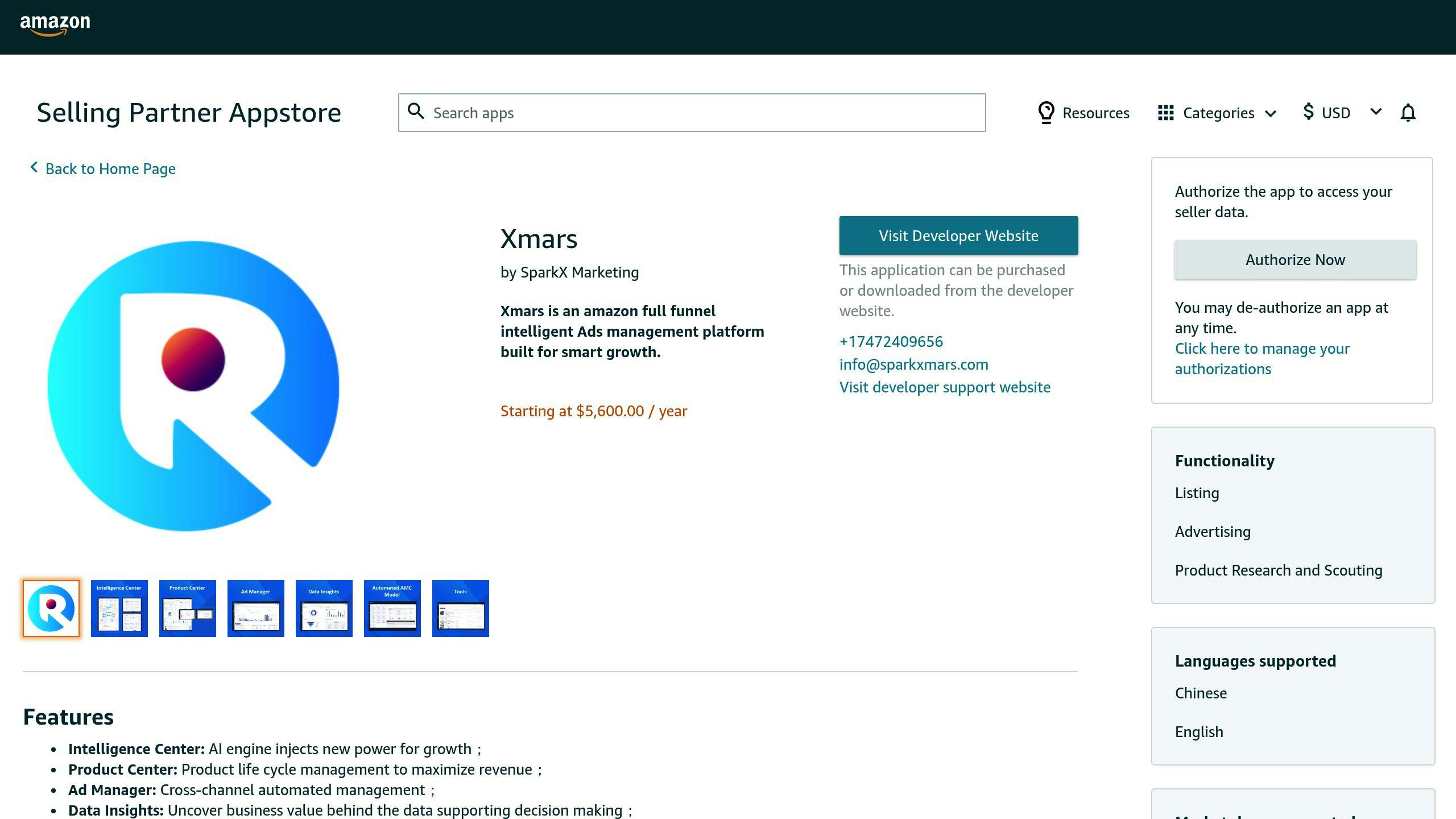Select the Automated AMC Model thumbnail

(392, 608)
